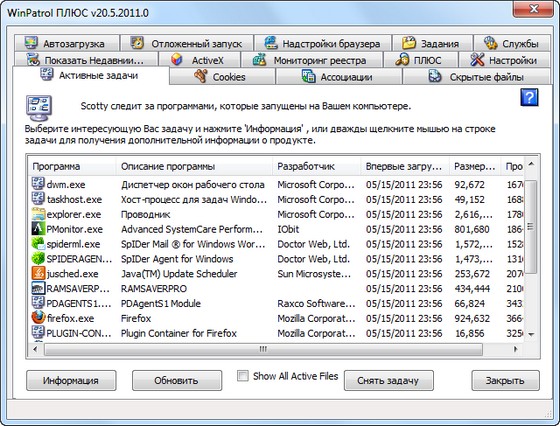Select the Проводник description cell
Image resolution: width=560 pixels, height=426 pixels.
point(146,214)
